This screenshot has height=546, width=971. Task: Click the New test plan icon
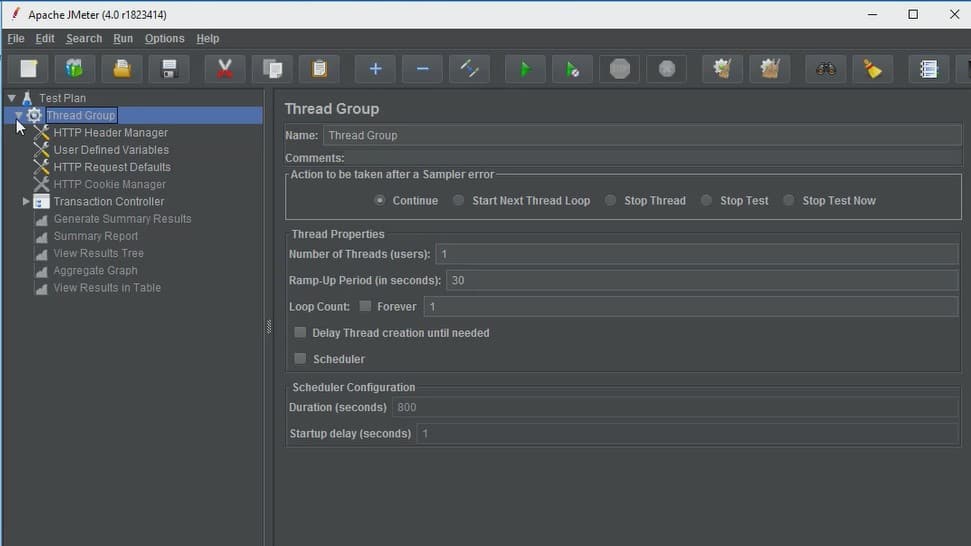pyautogui.click(x=28, y=69)
